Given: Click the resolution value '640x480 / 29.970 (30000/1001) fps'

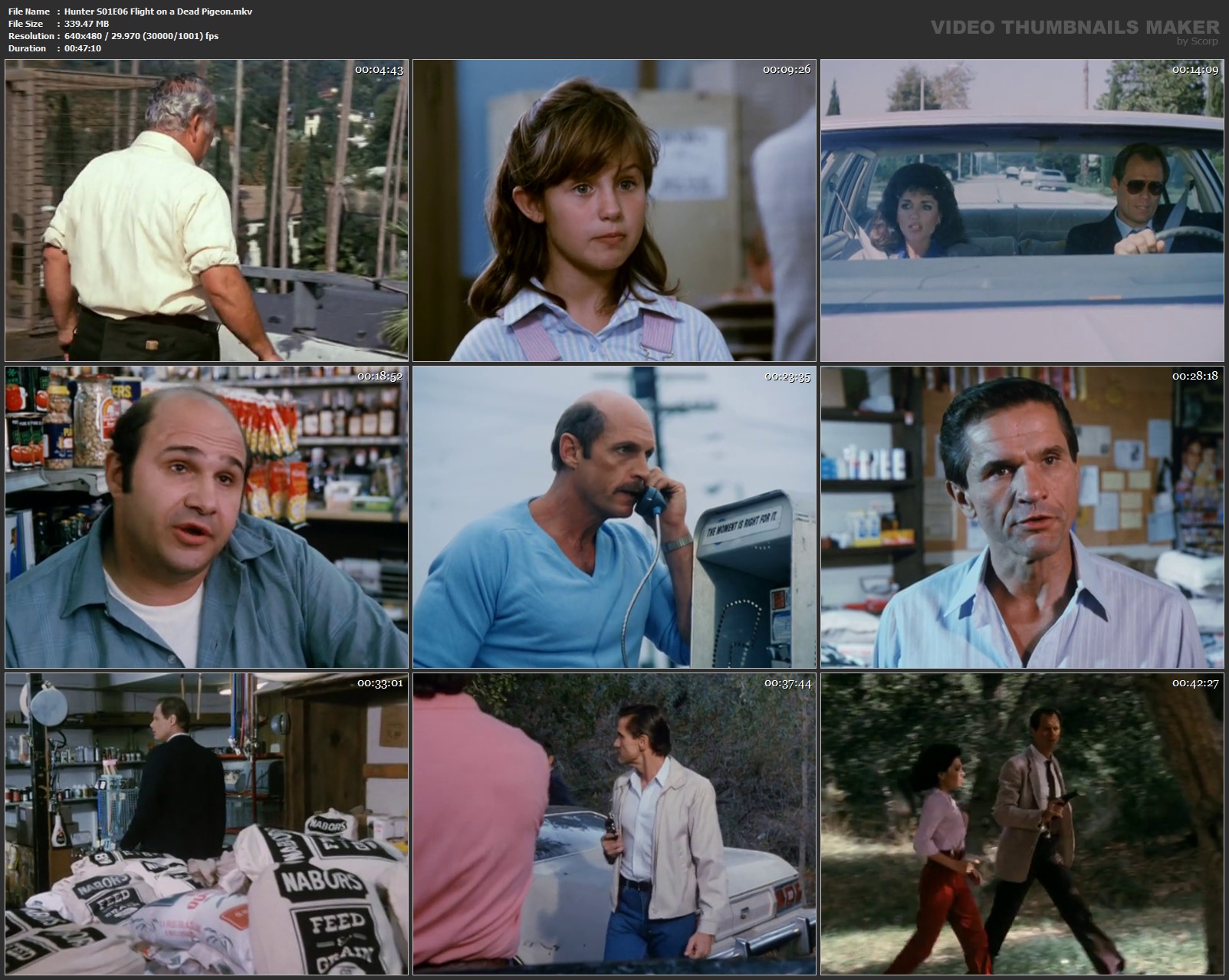Looking at the screenshot, I should [x=142, y=36].
